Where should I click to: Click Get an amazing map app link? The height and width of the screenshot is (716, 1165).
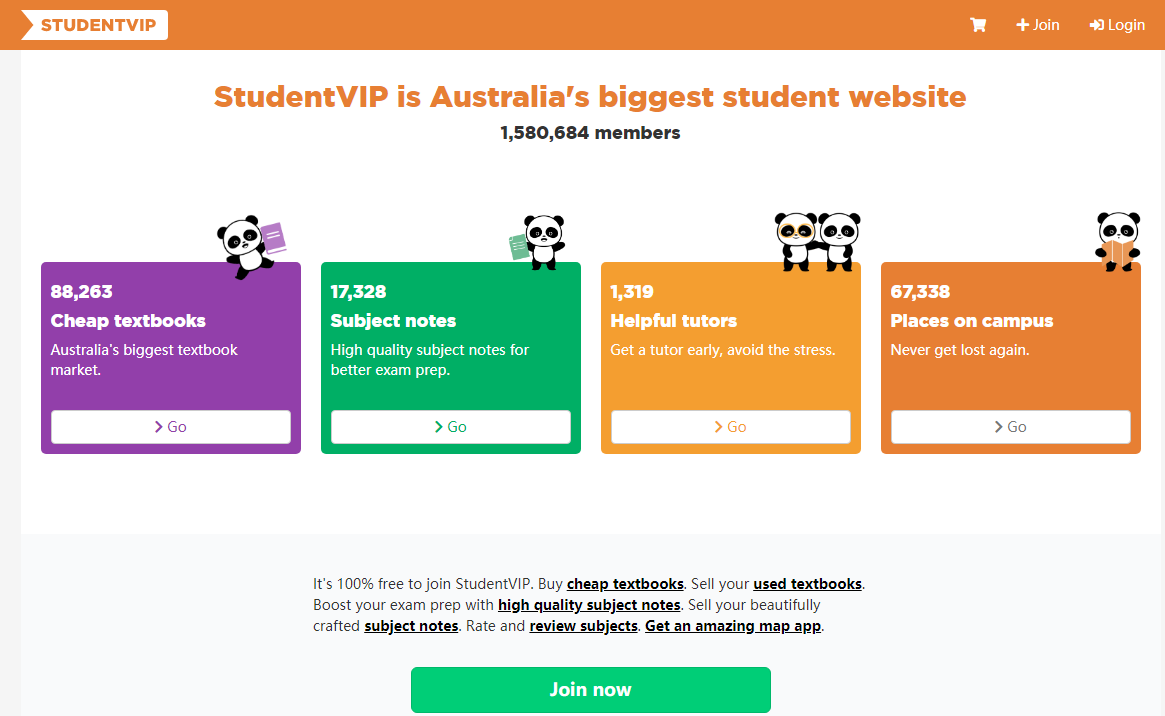click(733, 626)
